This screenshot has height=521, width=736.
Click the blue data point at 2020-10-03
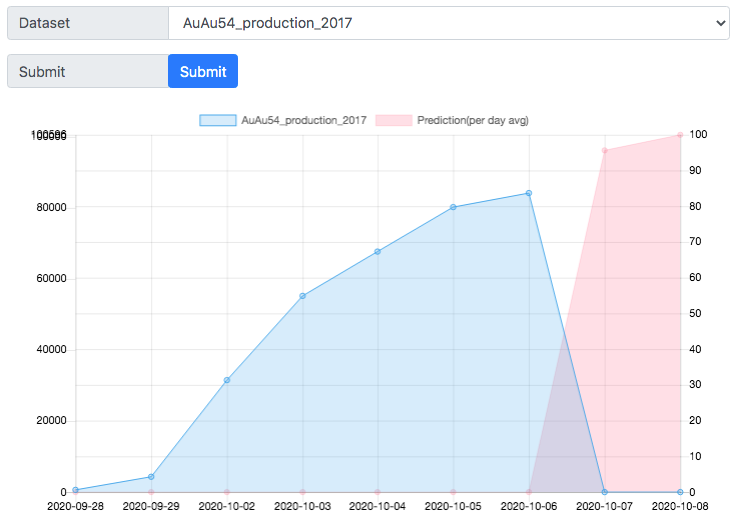pyautogui.click(x=303, y=296)
